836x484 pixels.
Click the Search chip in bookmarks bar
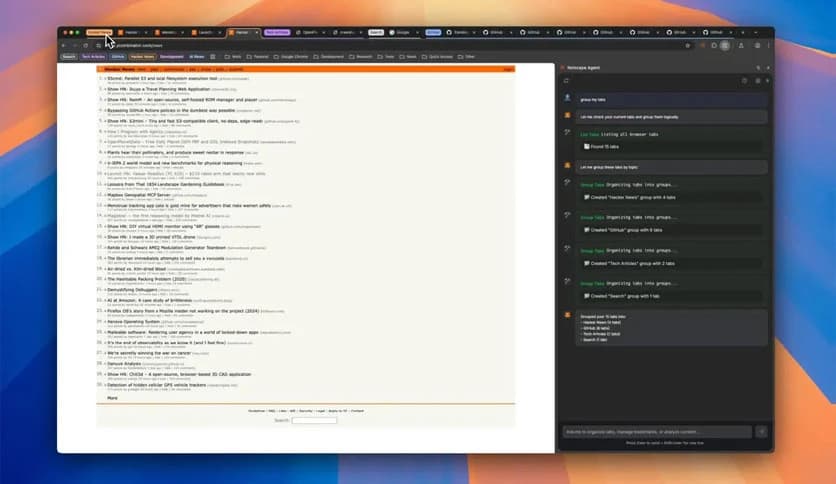click(69, 57)
